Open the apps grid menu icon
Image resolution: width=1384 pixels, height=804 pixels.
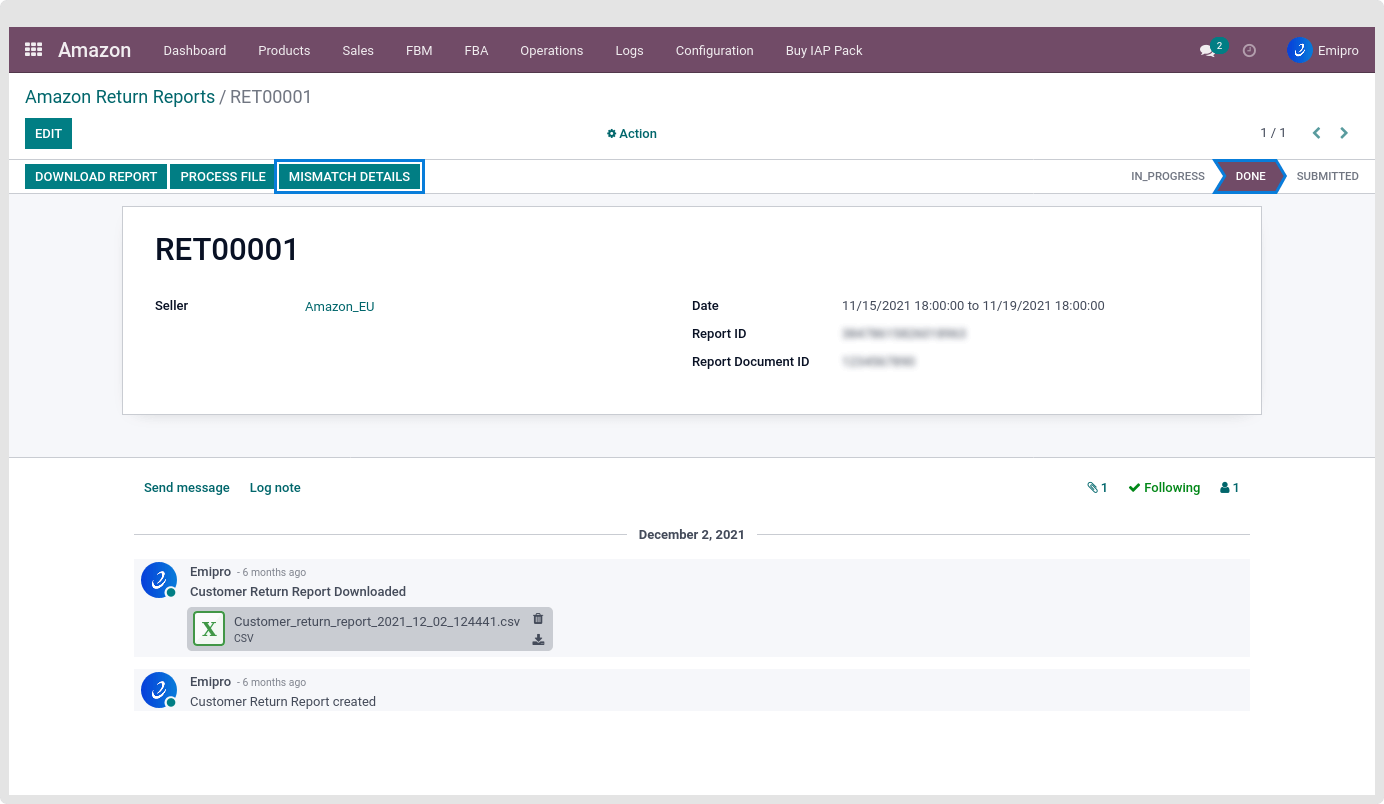click(x=33, y=50)
